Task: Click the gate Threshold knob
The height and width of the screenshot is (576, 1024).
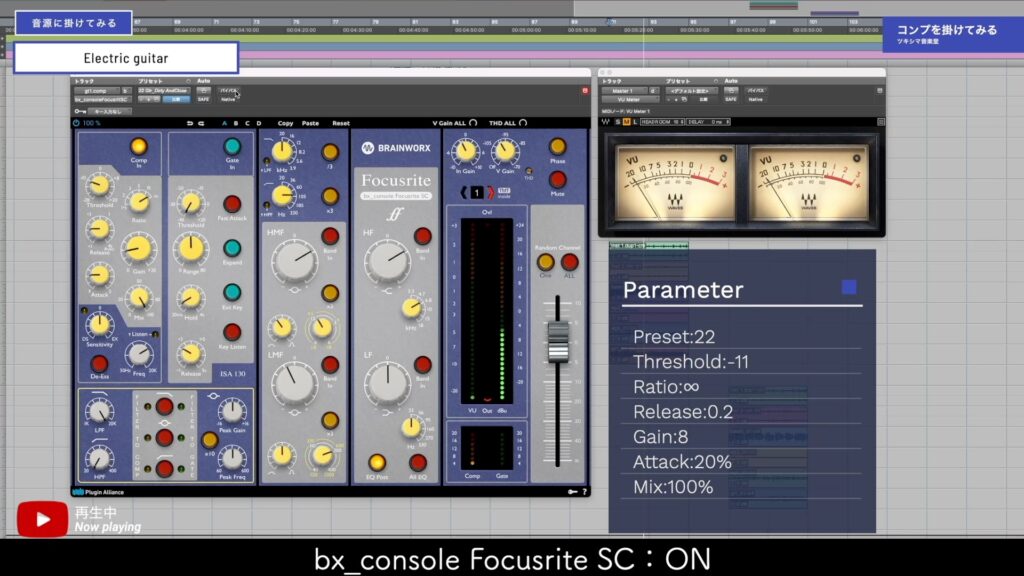Action: point(190,204)
